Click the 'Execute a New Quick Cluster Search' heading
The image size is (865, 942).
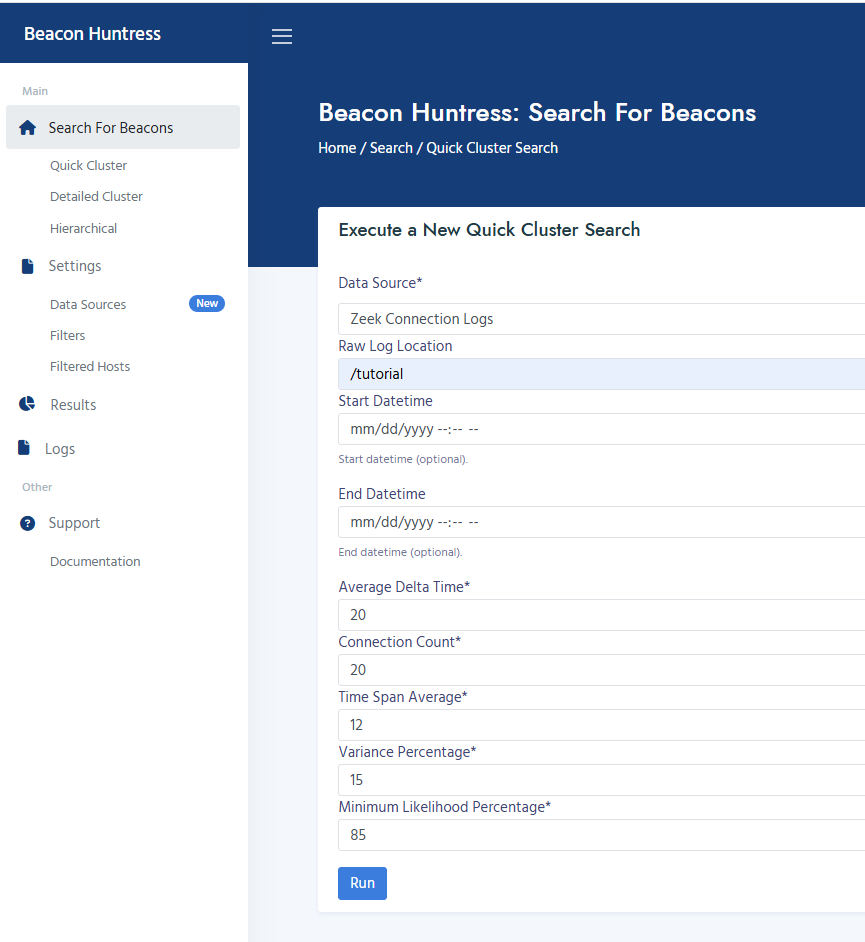(x=489, y=230)
